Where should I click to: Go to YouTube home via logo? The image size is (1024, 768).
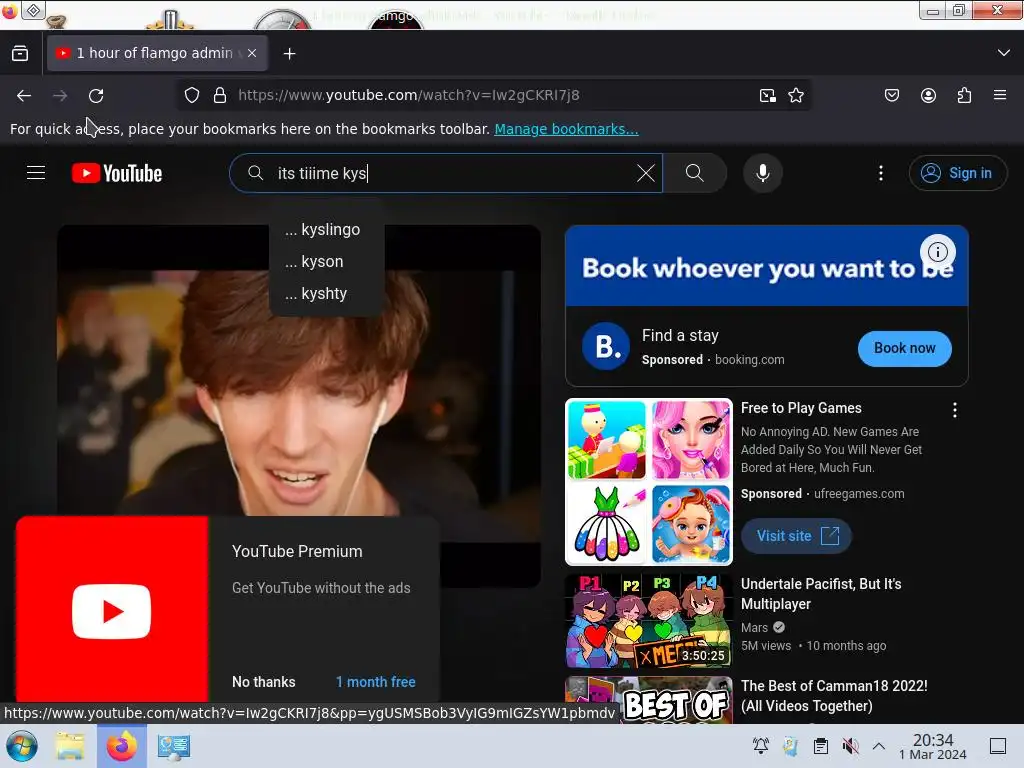point(117,173)
